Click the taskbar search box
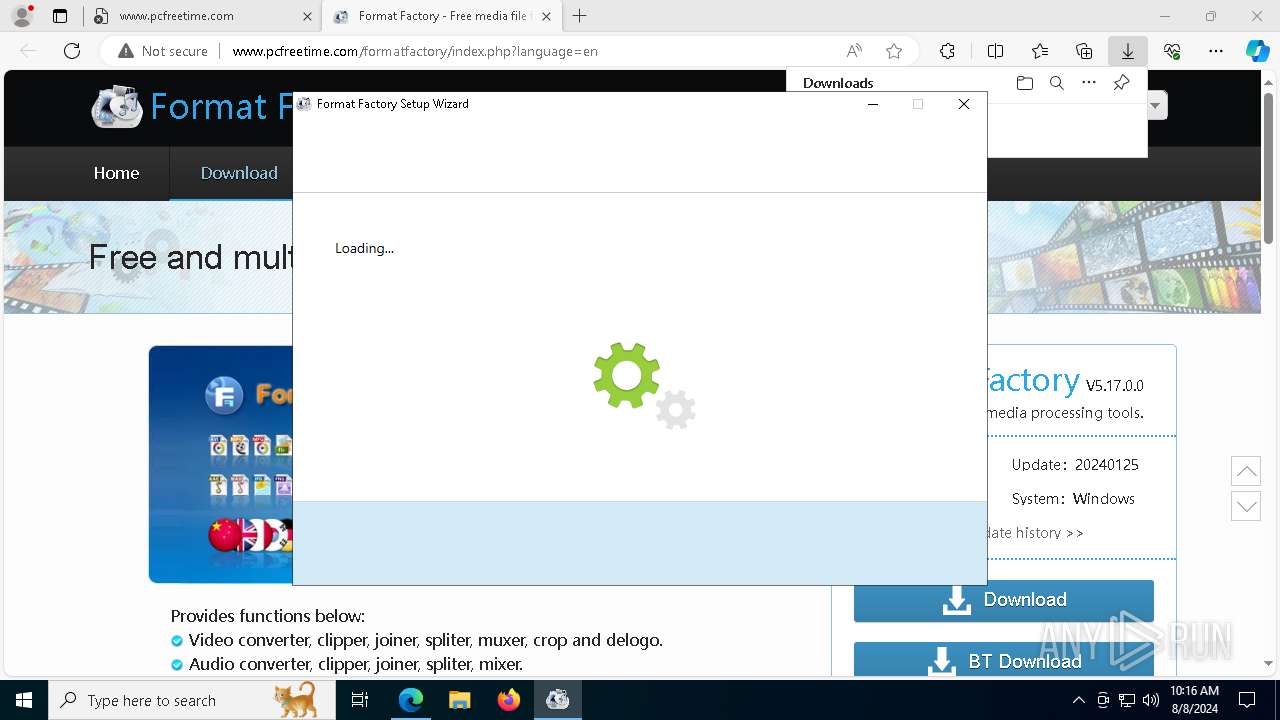This screenshot has height=720, width=1280. 192,700
